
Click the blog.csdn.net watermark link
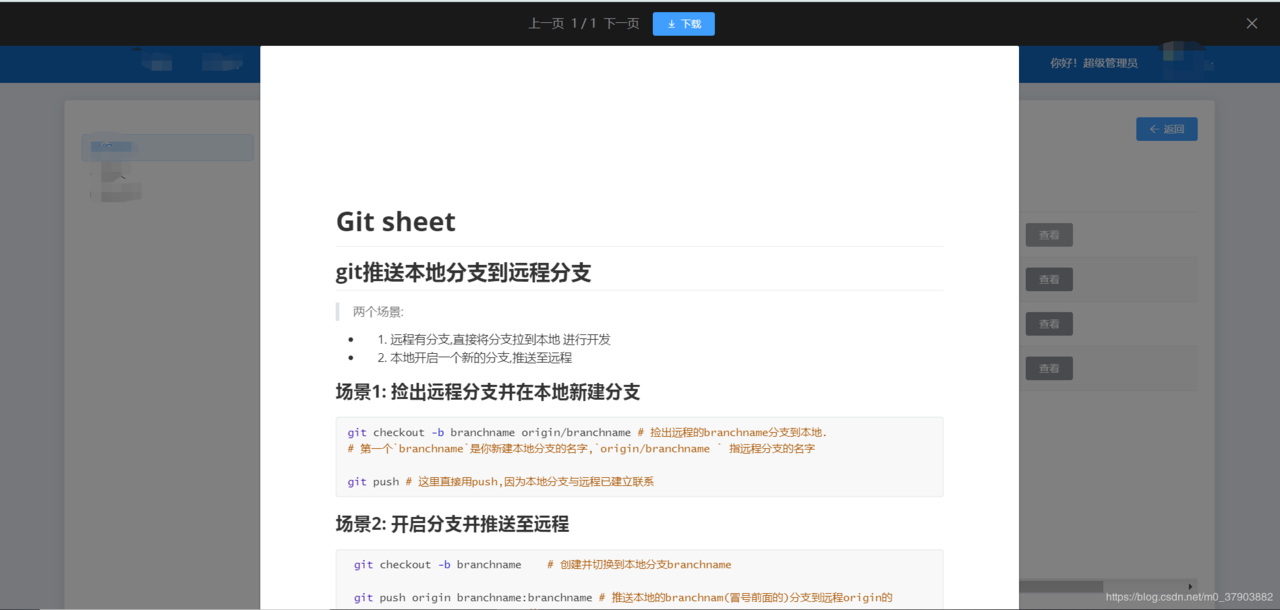[1189, 597]
